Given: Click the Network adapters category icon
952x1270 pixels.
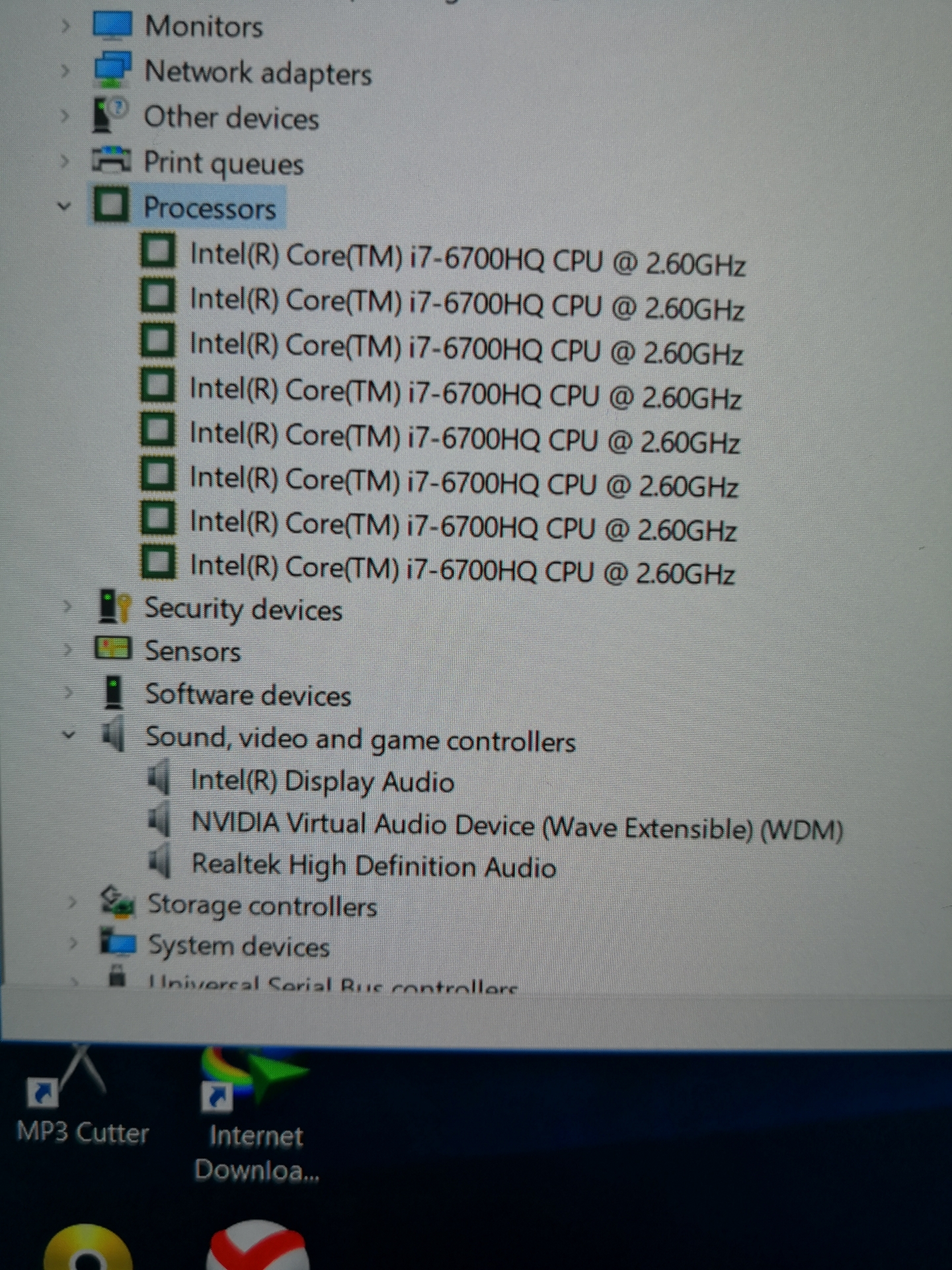Looking at the screenshot, I should point(112,70).
